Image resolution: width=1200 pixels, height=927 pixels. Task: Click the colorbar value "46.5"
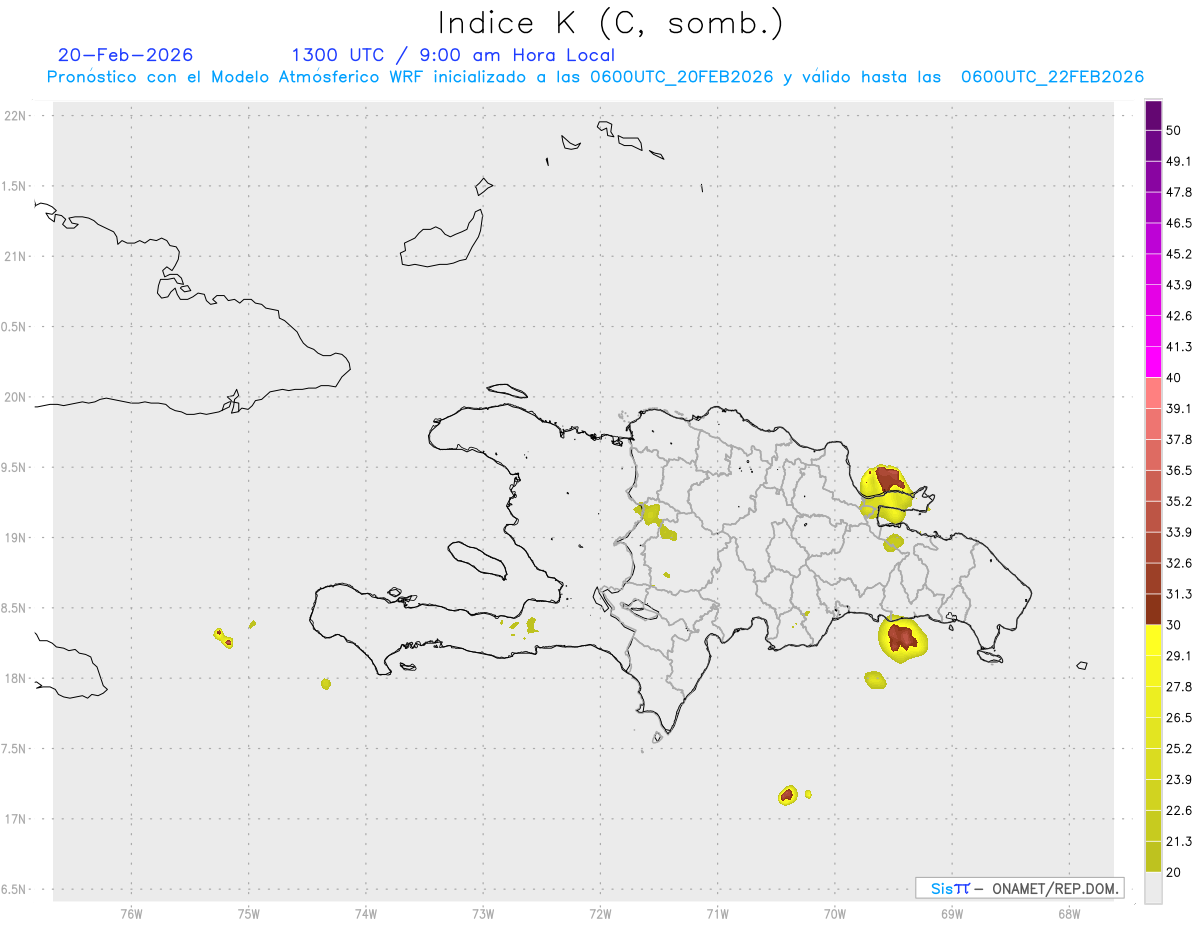(1179, 223)
